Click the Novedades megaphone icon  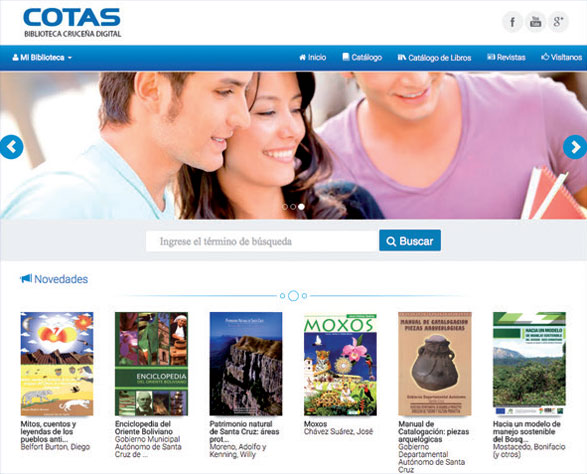click(x=26, y=279)
